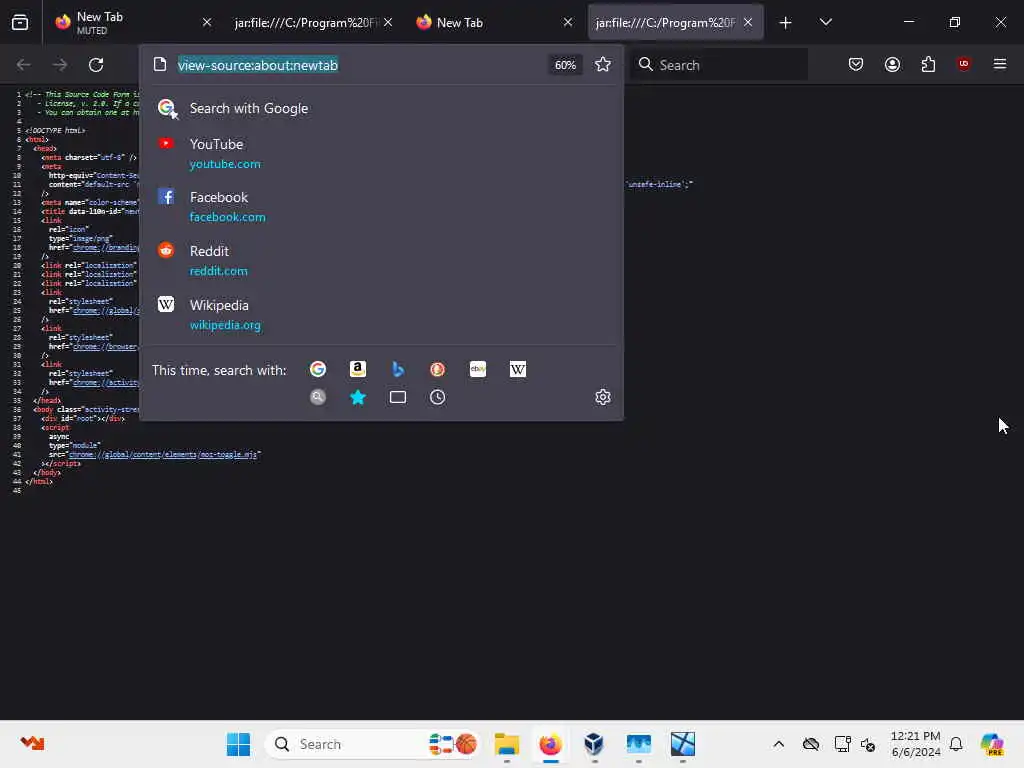Open the Extensions puzzle icon
This screenshot has width=1024, height=768.
click(x=928, y=64)
